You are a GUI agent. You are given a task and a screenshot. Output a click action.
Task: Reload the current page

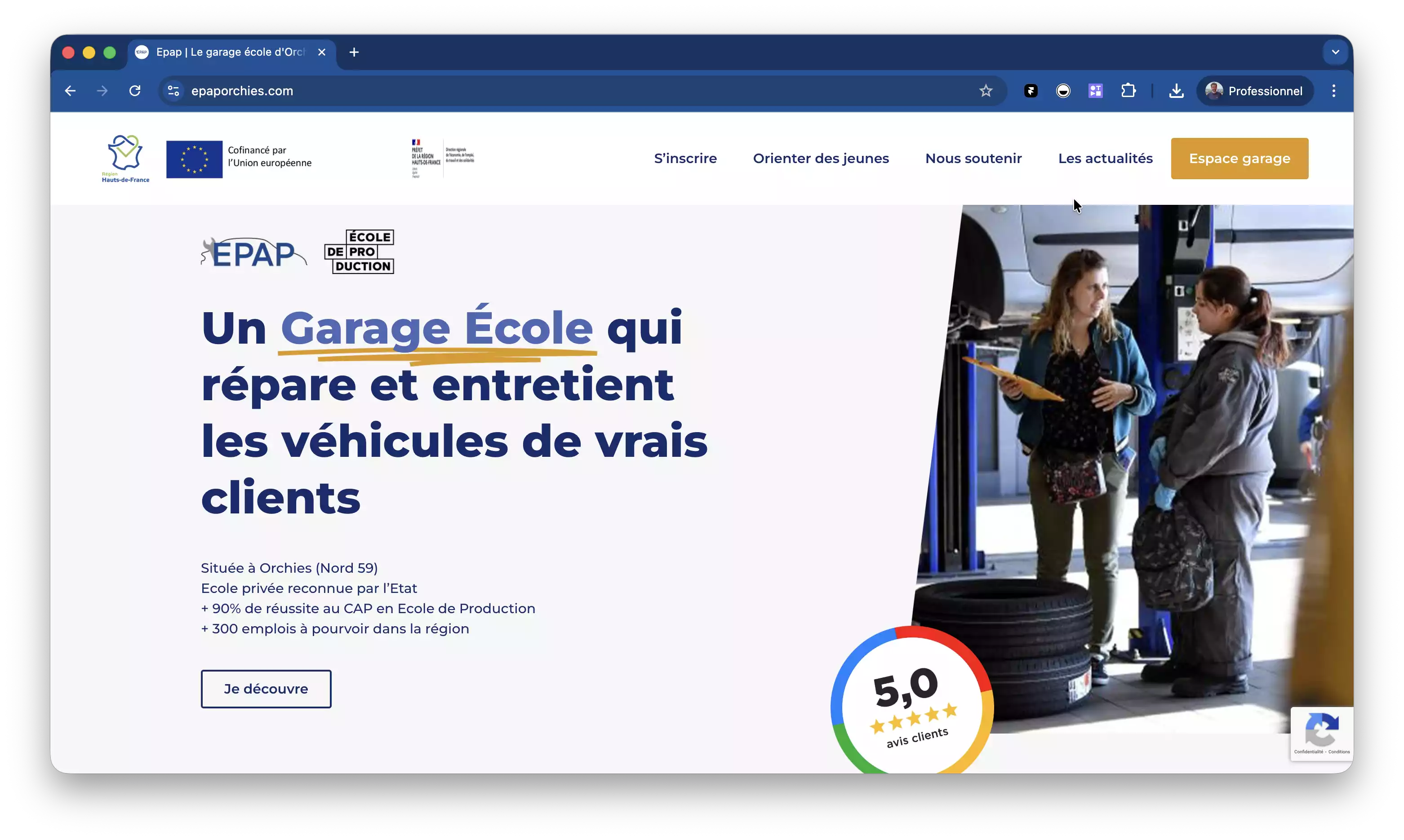pyautogui.click(x=135, y=91)
